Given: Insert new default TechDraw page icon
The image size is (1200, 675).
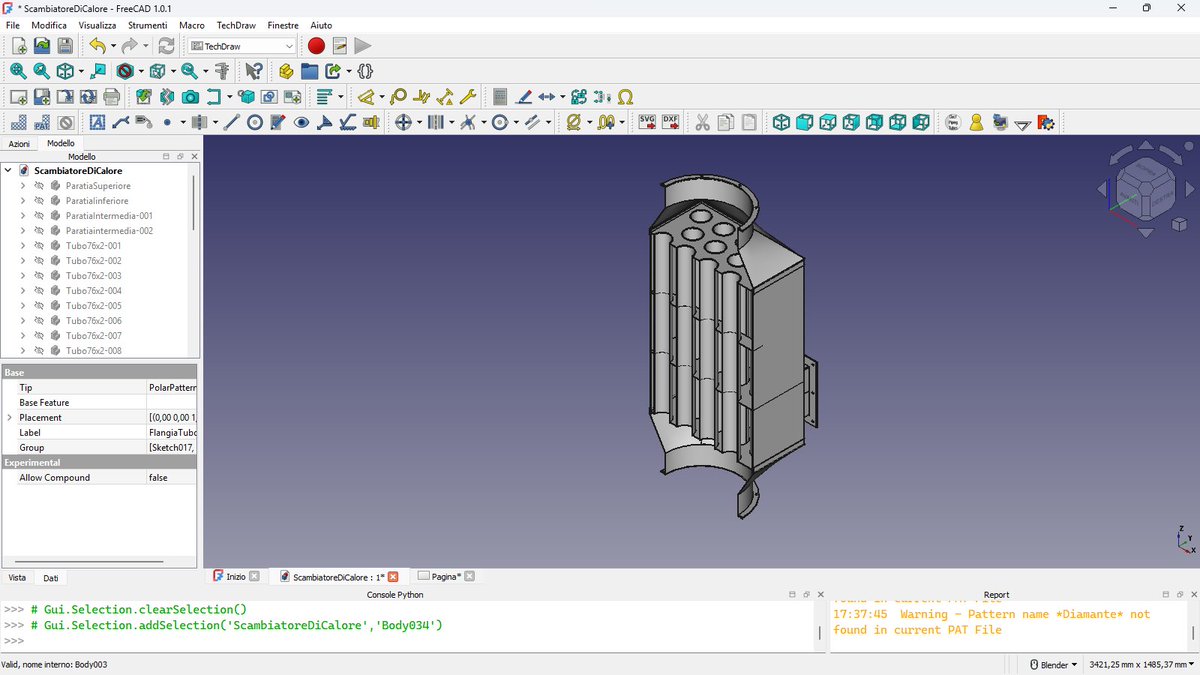Looking at the screenshot, I should [19, 97].
